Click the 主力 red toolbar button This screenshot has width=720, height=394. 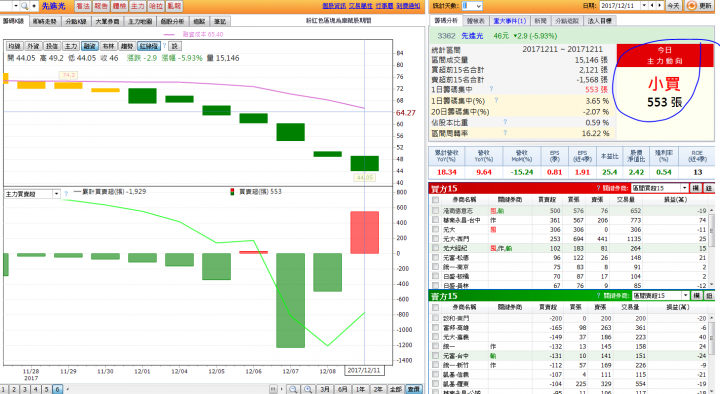pyautogui.click(x=138, y=6)
